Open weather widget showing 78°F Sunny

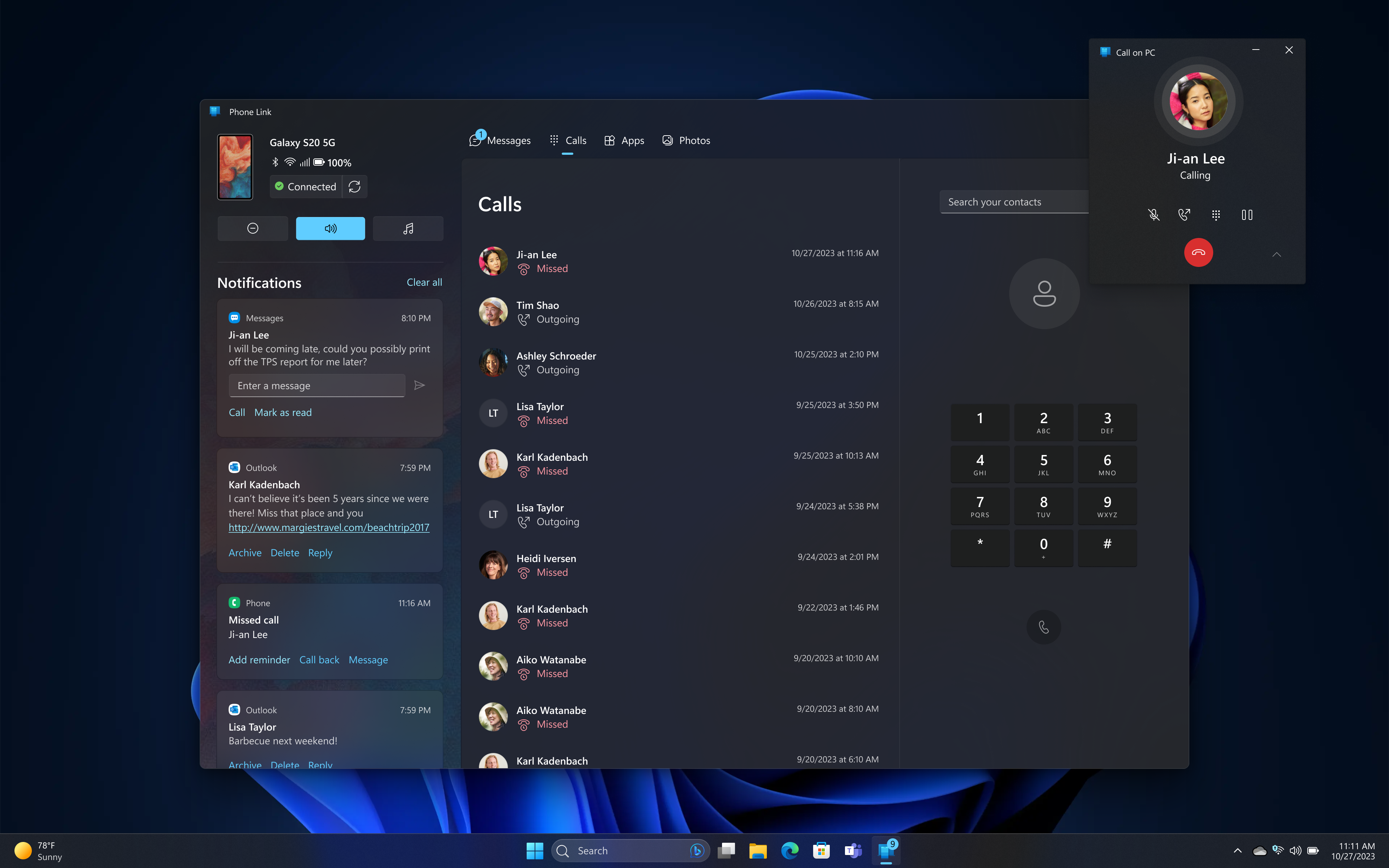point(39,851)
